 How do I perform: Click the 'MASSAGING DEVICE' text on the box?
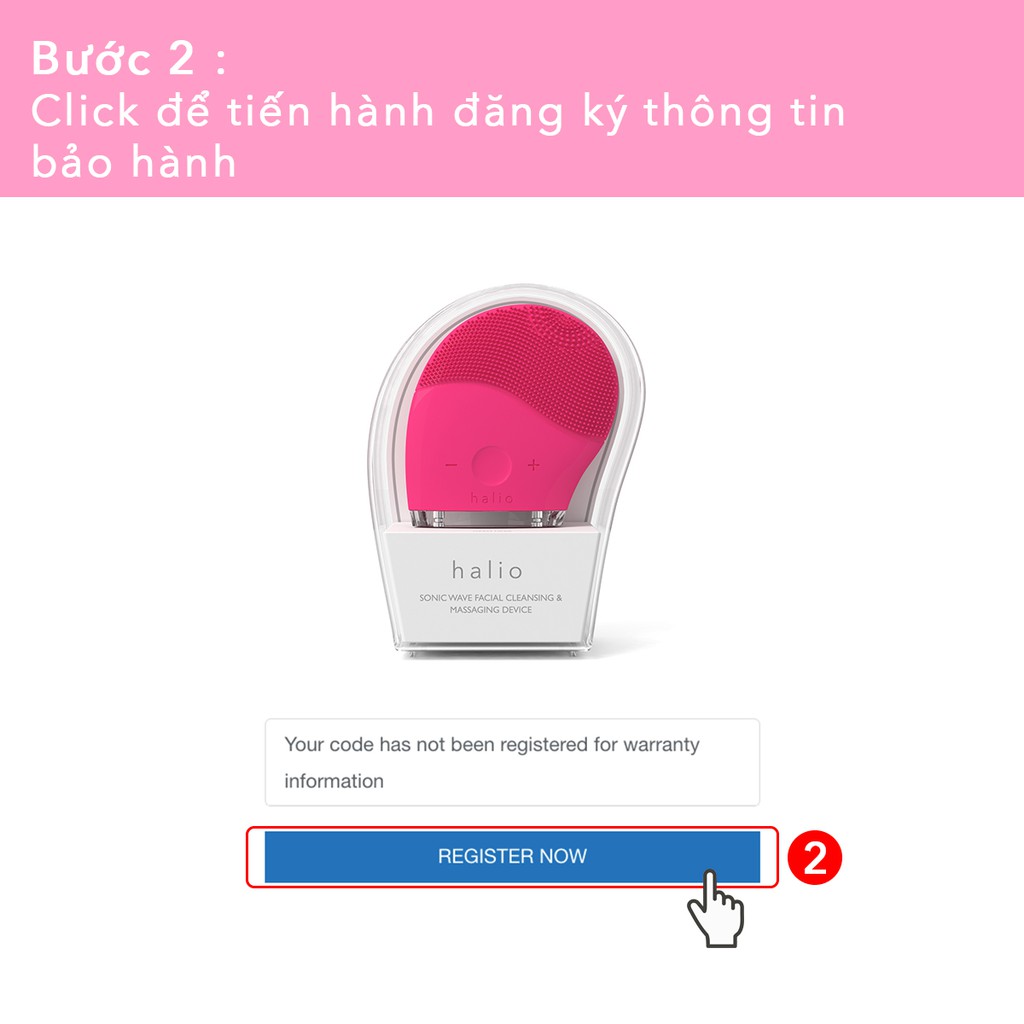pos(490,610)
